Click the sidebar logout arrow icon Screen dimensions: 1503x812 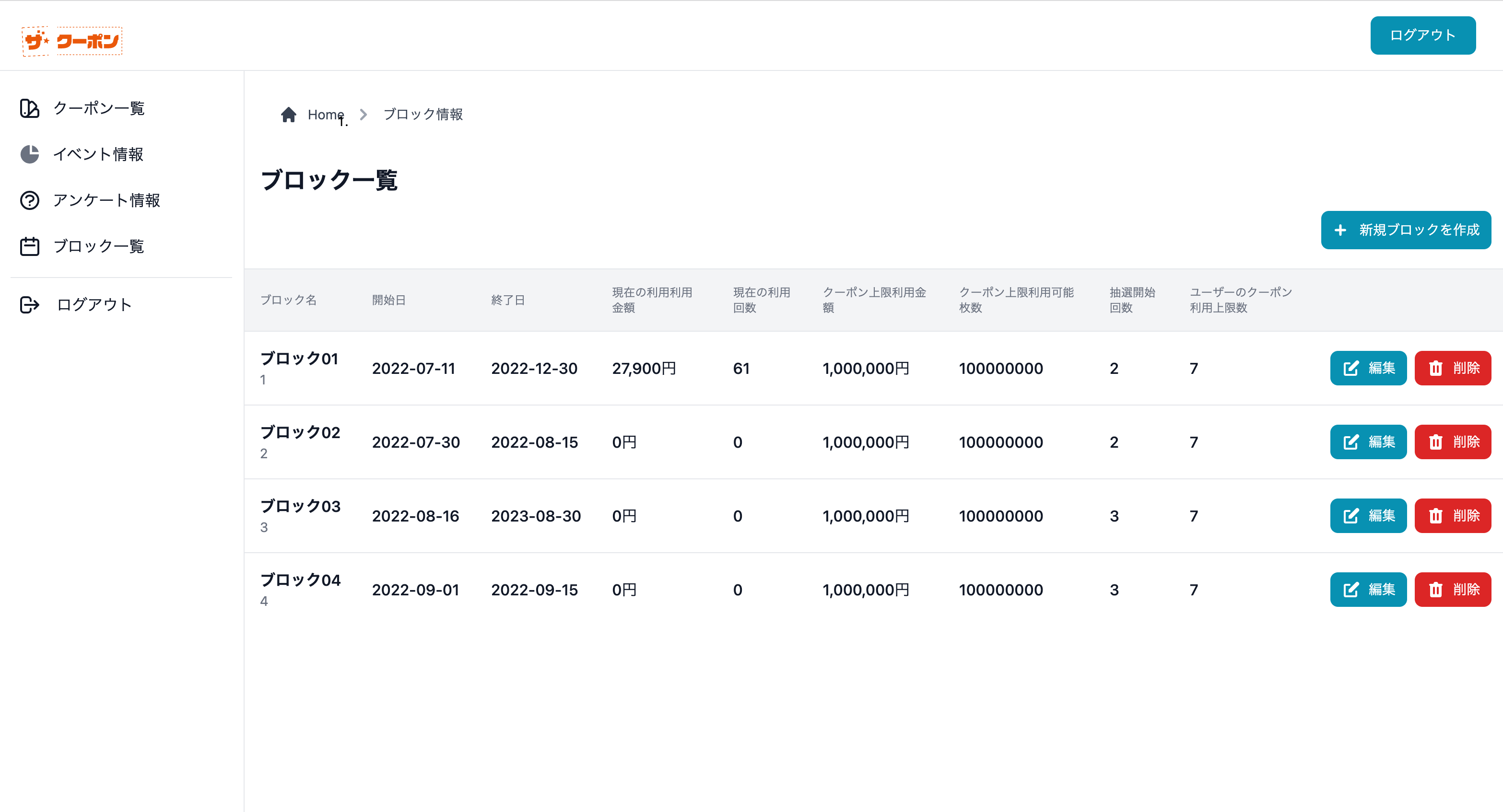(x=29, y=304)
